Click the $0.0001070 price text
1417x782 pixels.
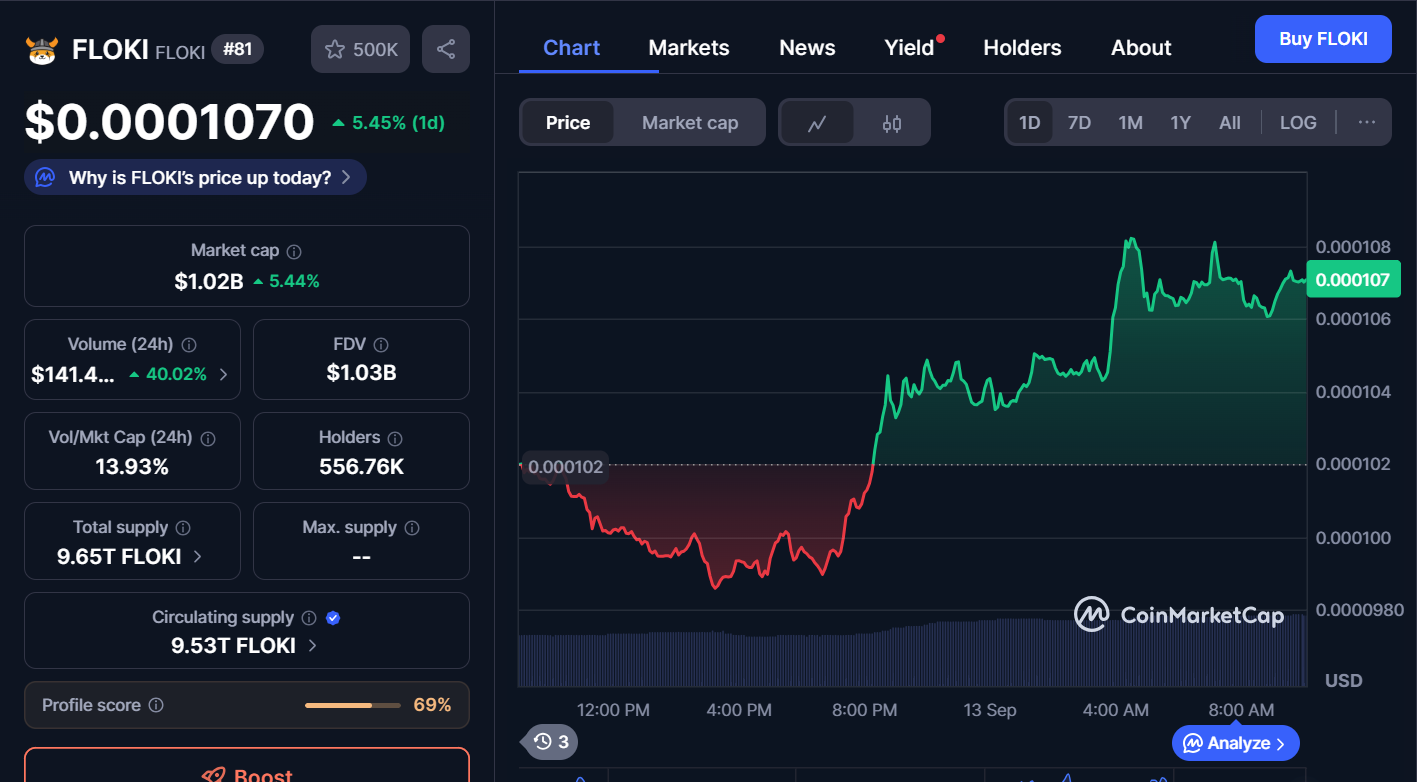169,123
